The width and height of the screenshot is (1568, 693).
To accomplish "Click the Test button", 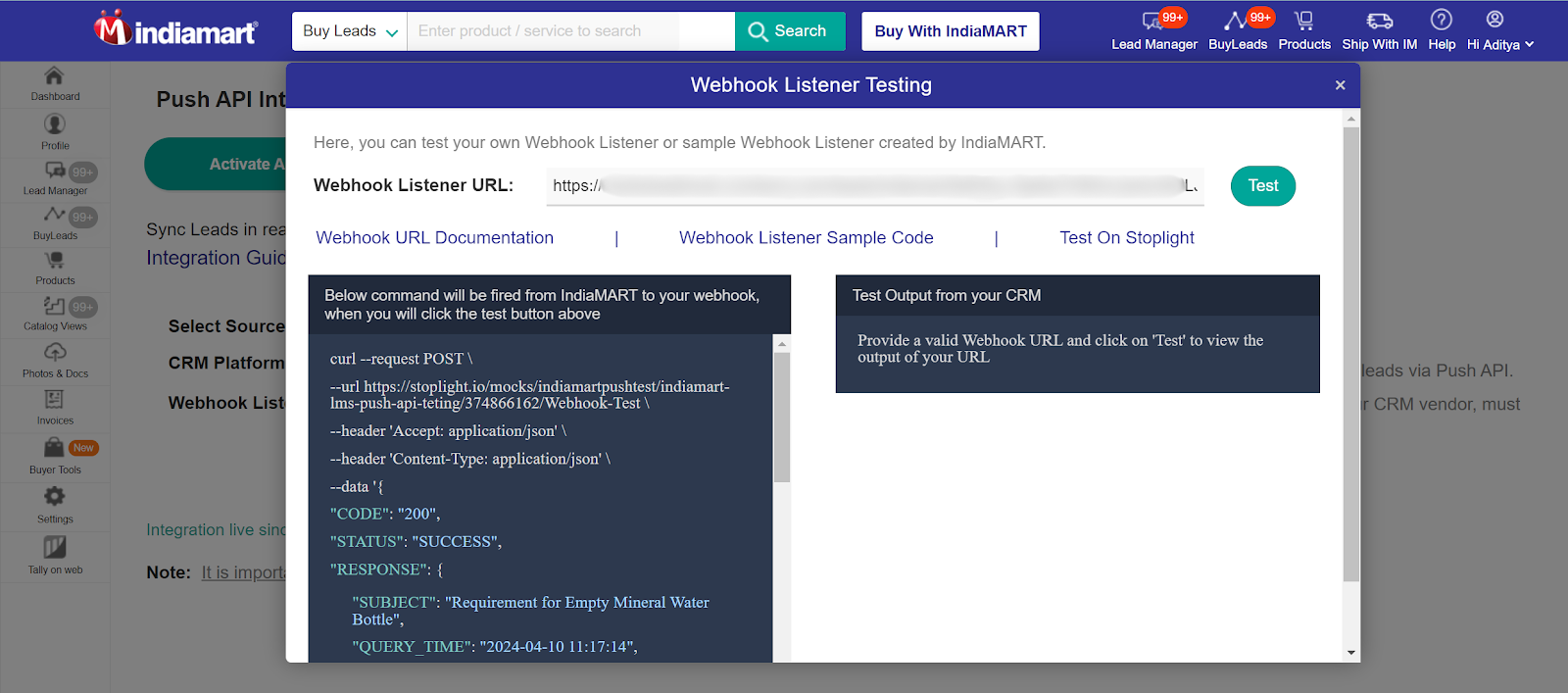I will (1263, 185).
